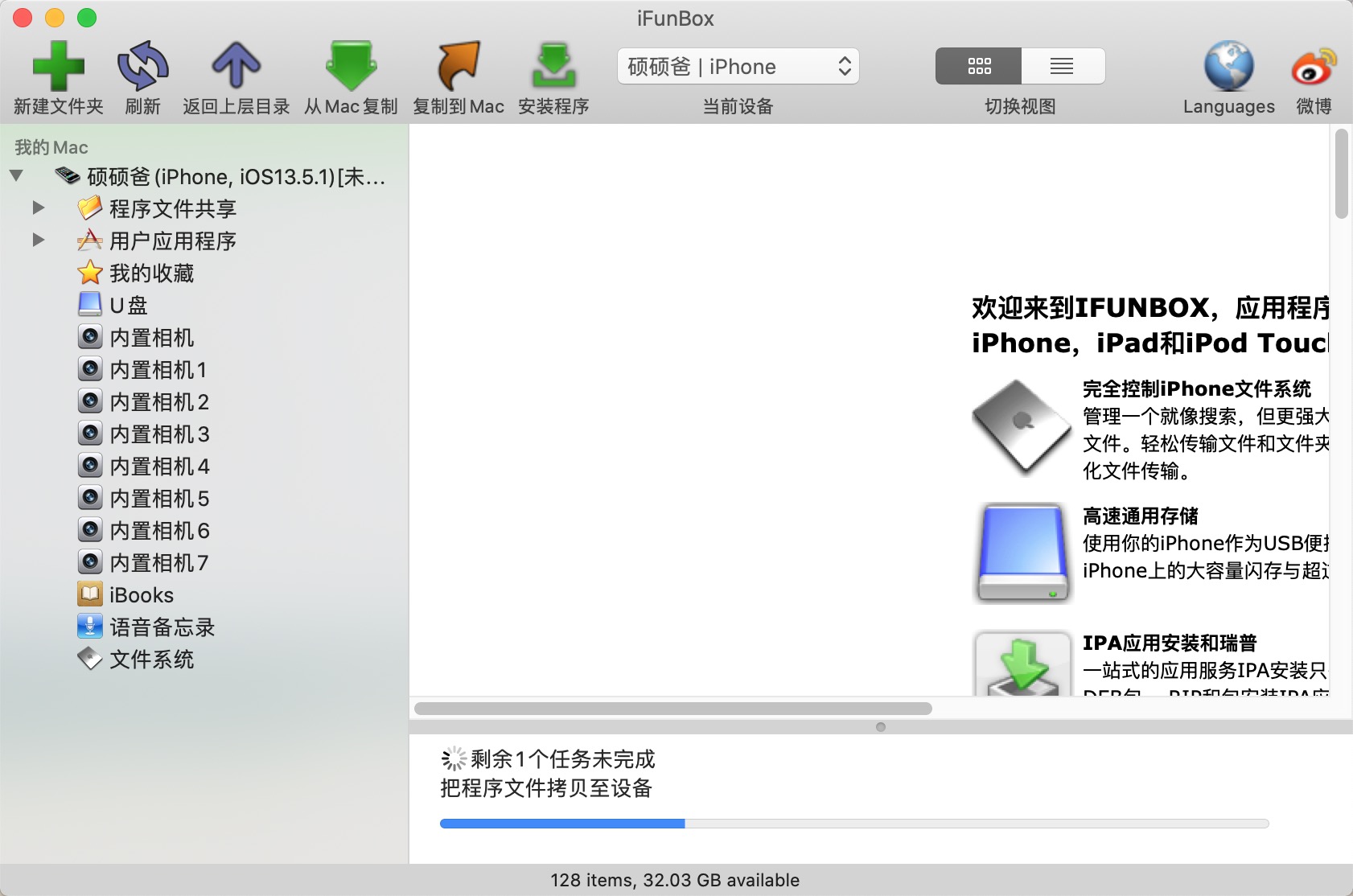Click the 高速通用存储 heading
Screen dimensions: 1353x896
(x=1141, y=516)
